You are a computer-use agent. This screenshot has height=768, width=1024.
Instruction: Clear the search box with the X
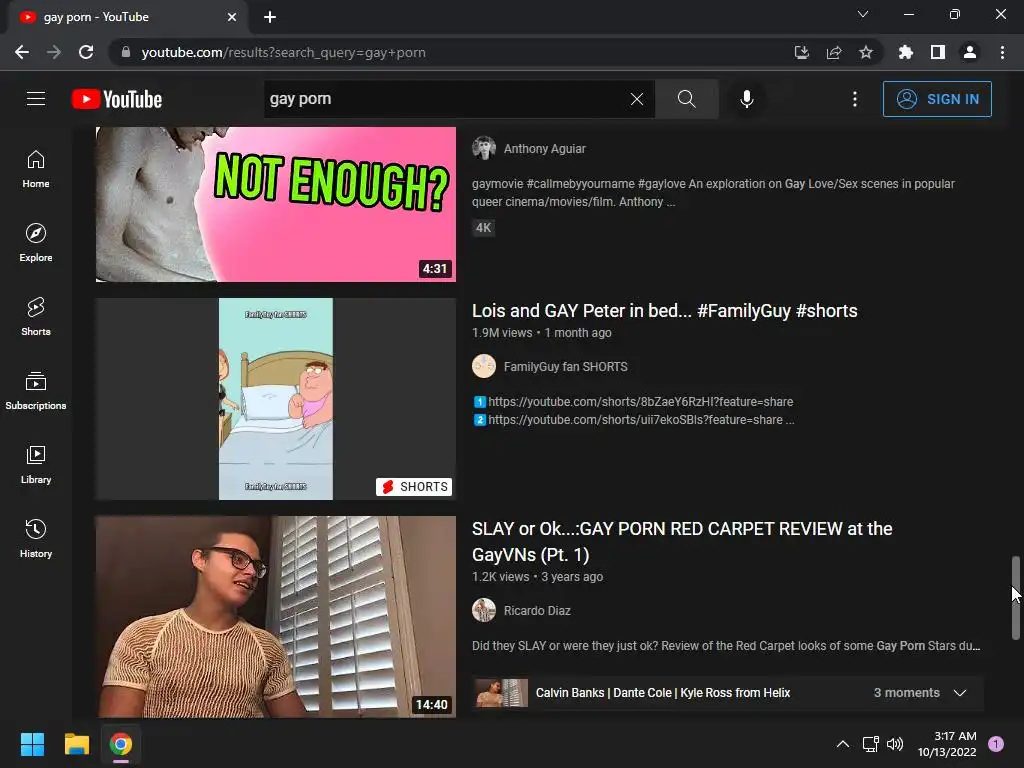[x=637, y=99]
